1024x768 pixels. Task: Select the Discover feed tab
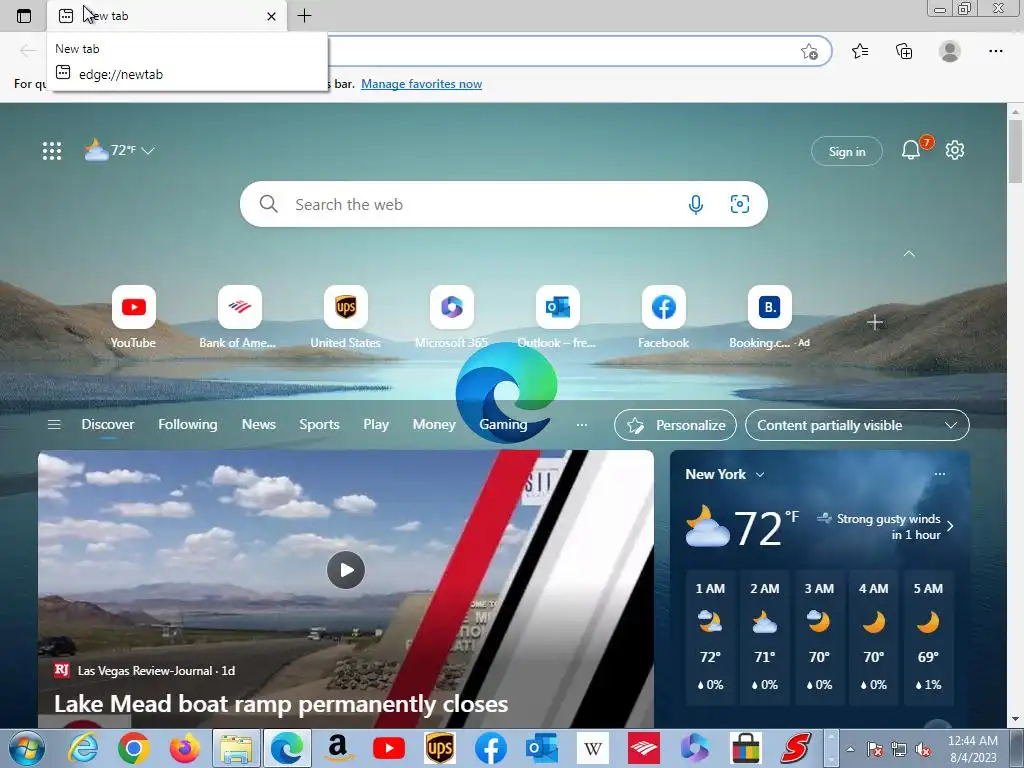[108, 424]
